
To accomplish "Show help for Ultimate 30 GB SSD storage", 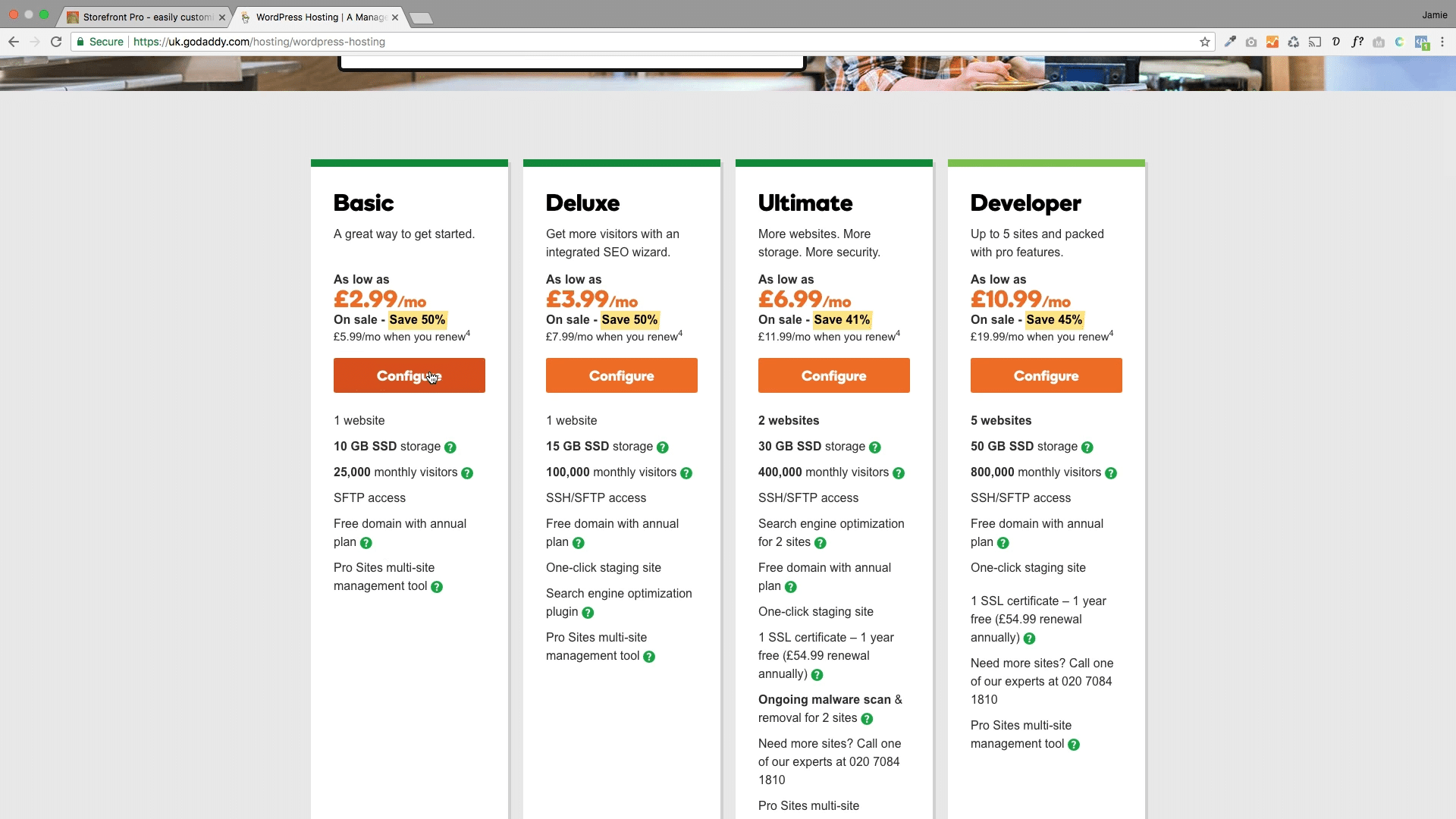I will [875, 447].
